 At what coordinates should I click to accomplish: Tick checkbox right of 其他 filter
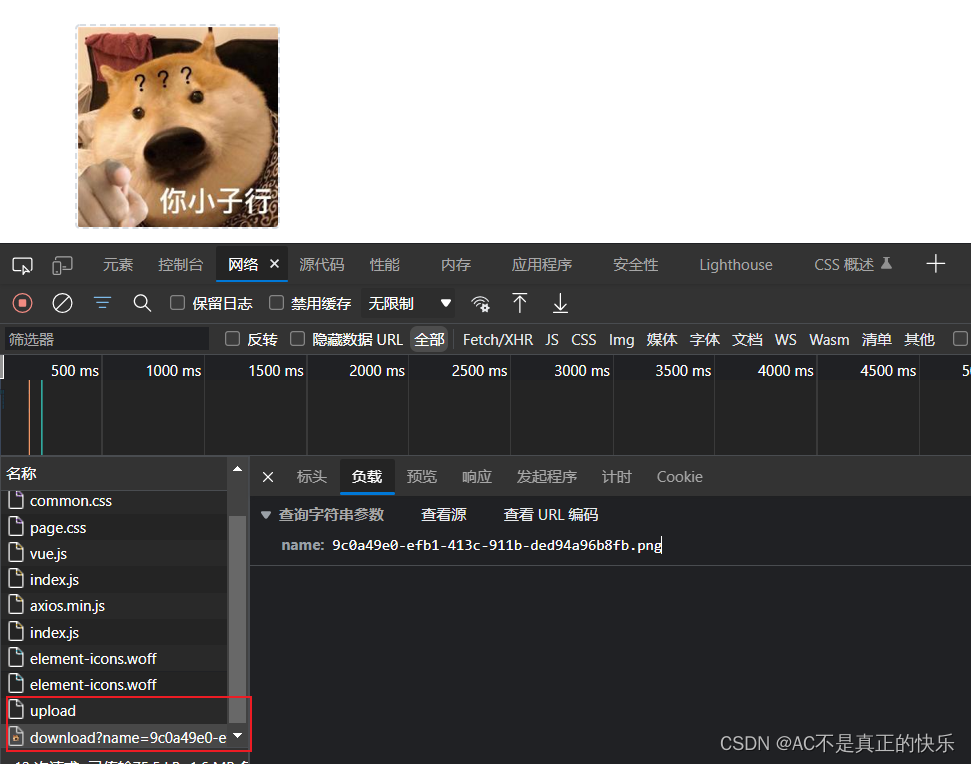click(x=960, y=339)
